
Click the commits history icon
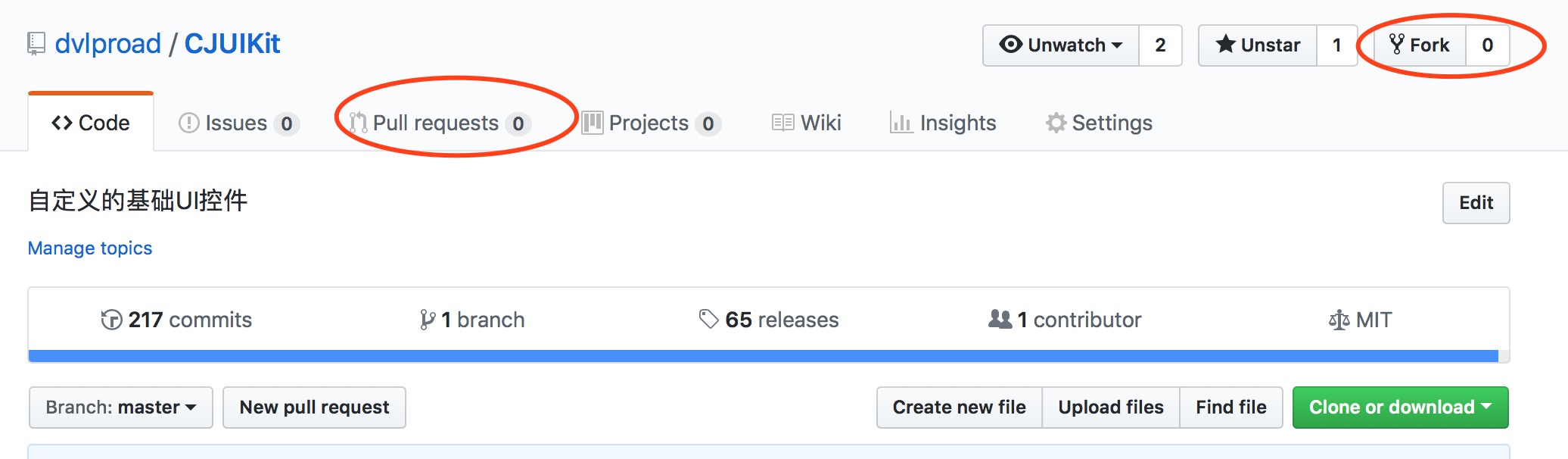pyautogui.click(x=112, y=319)
